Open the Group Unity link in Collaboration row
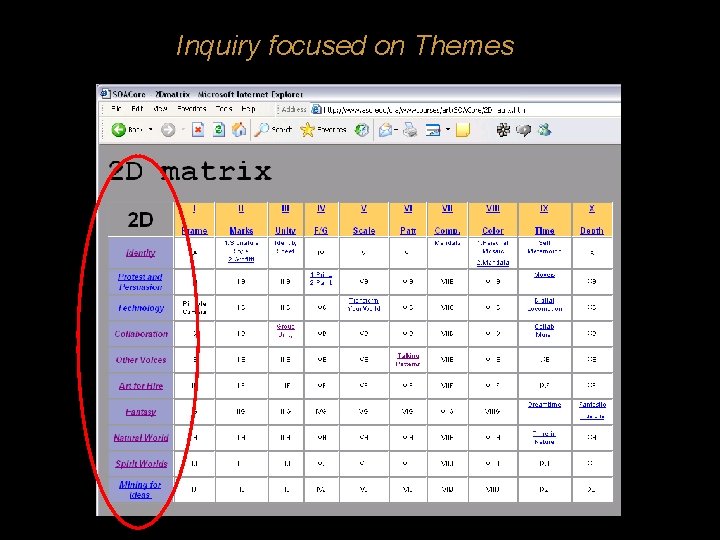This screenshot has height=540, width=720. coord(285,331)
